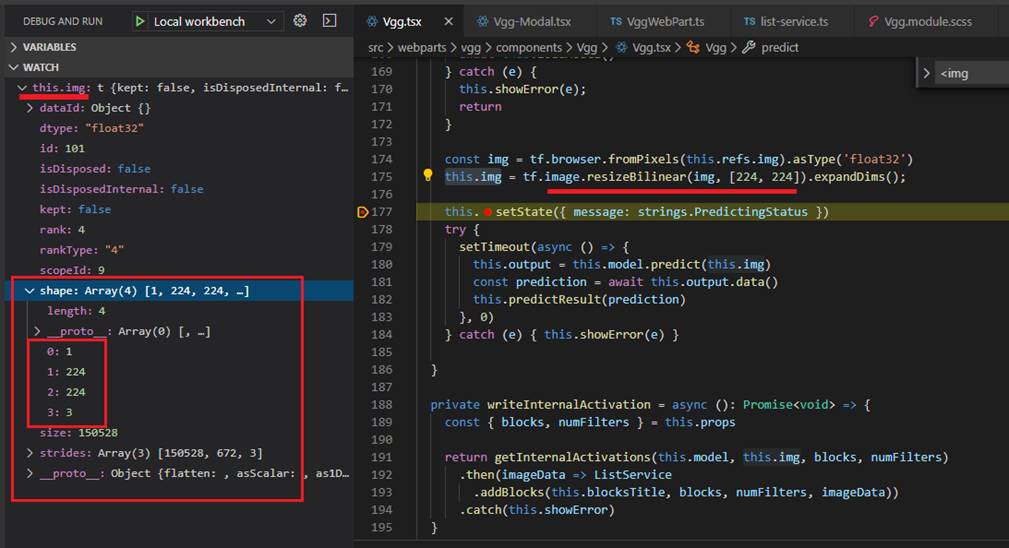Click the DEBUG AND RUN panel title
The image size is (1009, 548).
pyautogui.click(x=63, y=21)
